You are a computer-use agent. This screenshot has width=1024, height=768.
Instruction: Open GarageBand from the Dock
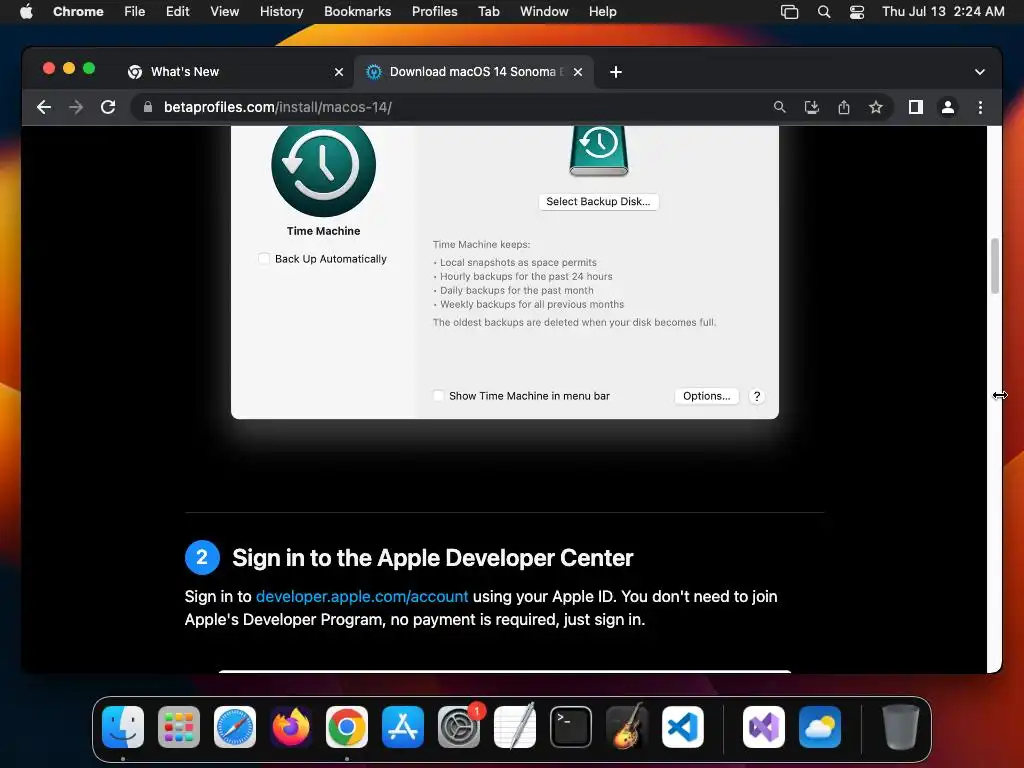(627, 727)
